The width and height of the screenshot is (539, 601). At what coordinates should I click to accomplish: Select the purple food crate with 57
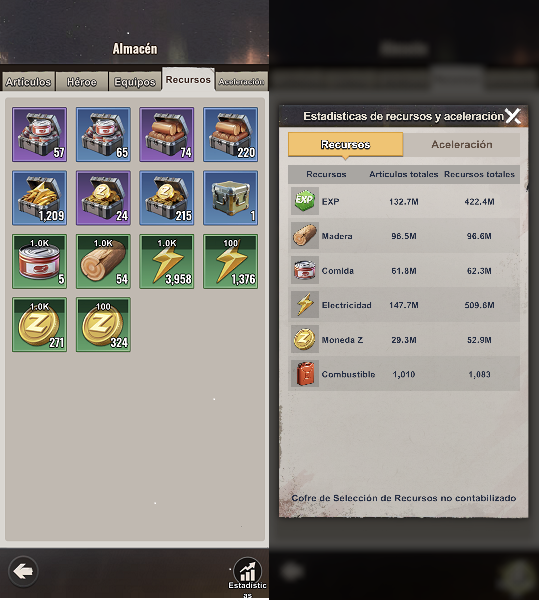click(39, 134)
